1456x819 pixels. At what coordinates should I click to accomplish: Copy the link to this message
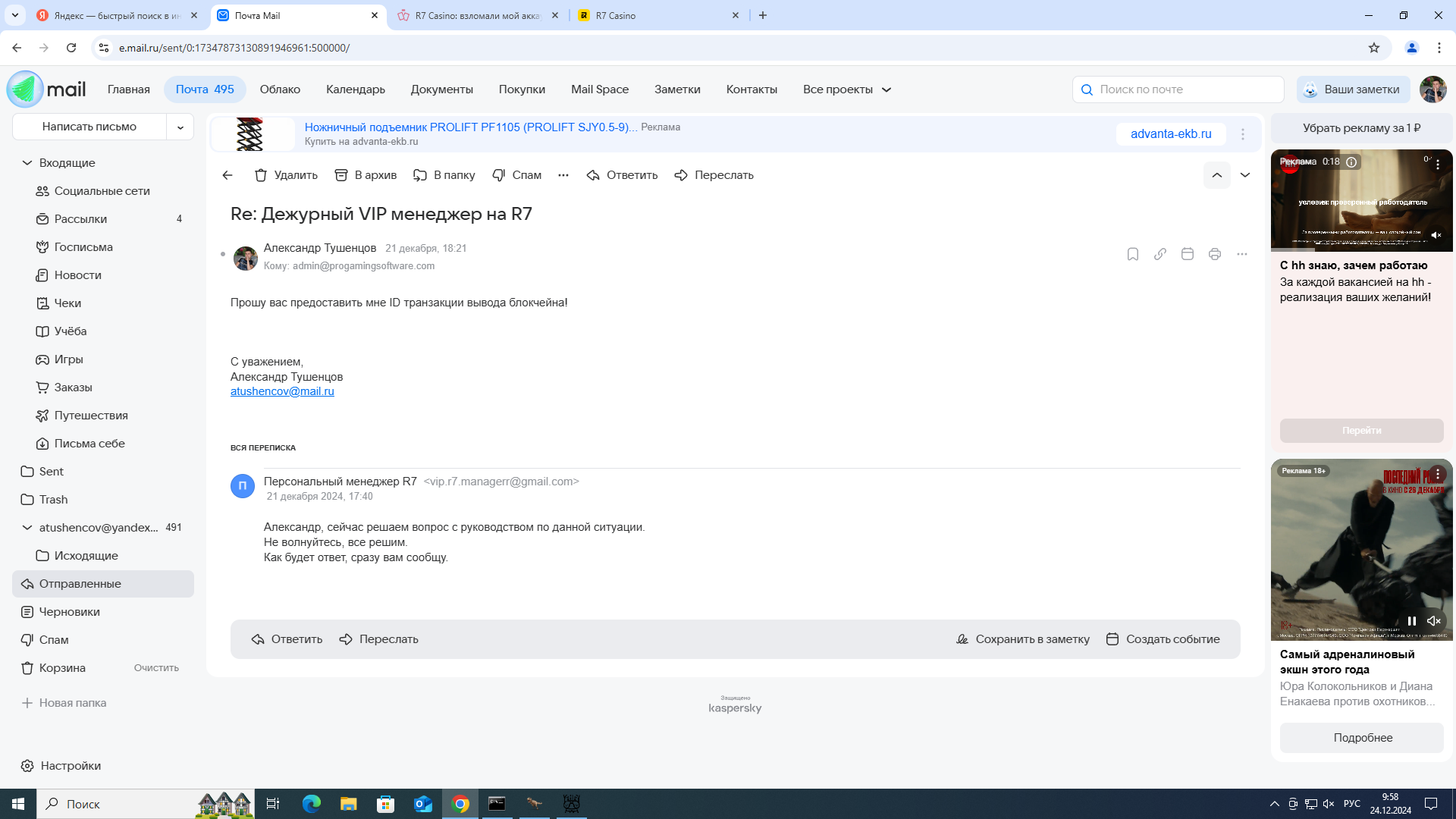coord(1160,254)
